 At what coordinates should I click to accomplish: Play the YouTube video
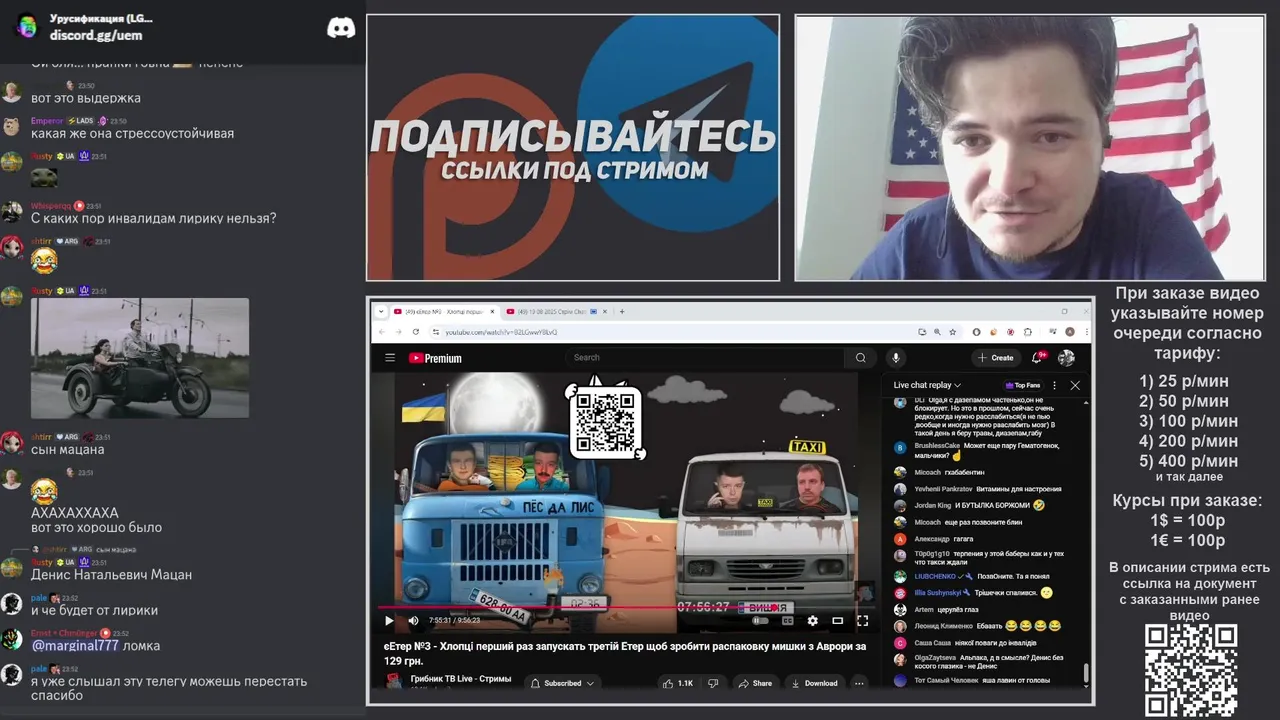coord(389,620)
